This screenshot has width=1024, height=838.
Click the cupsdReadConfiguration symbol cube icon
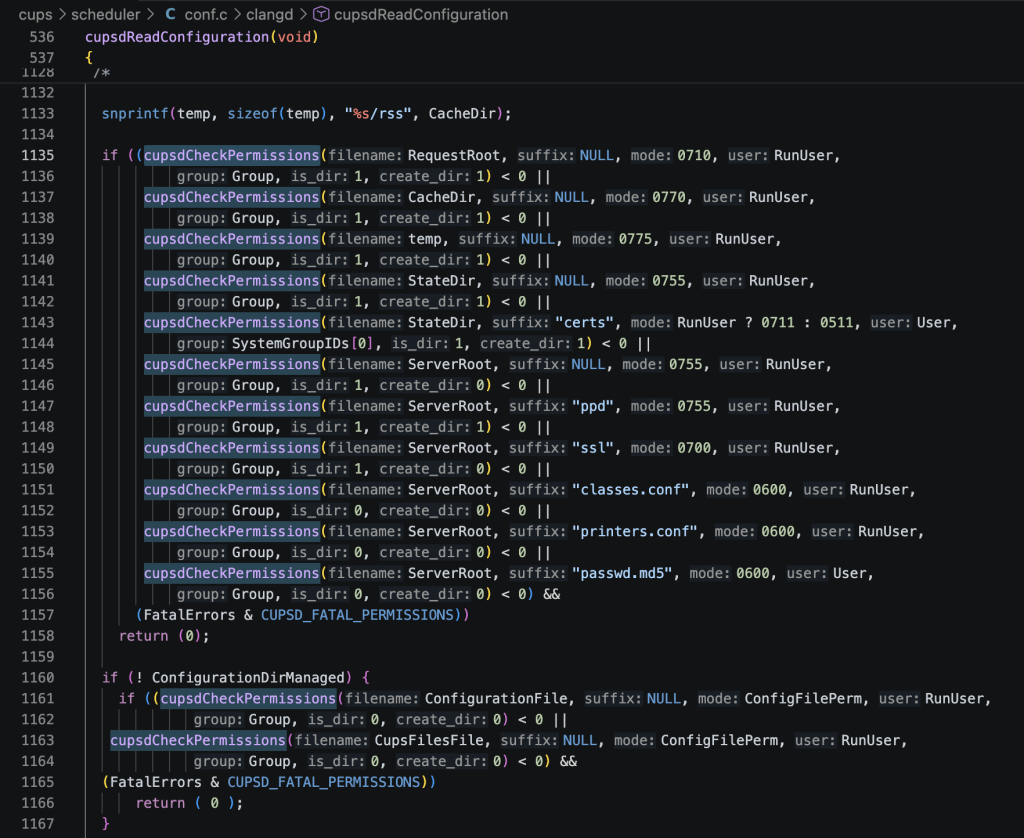point(321,14)
